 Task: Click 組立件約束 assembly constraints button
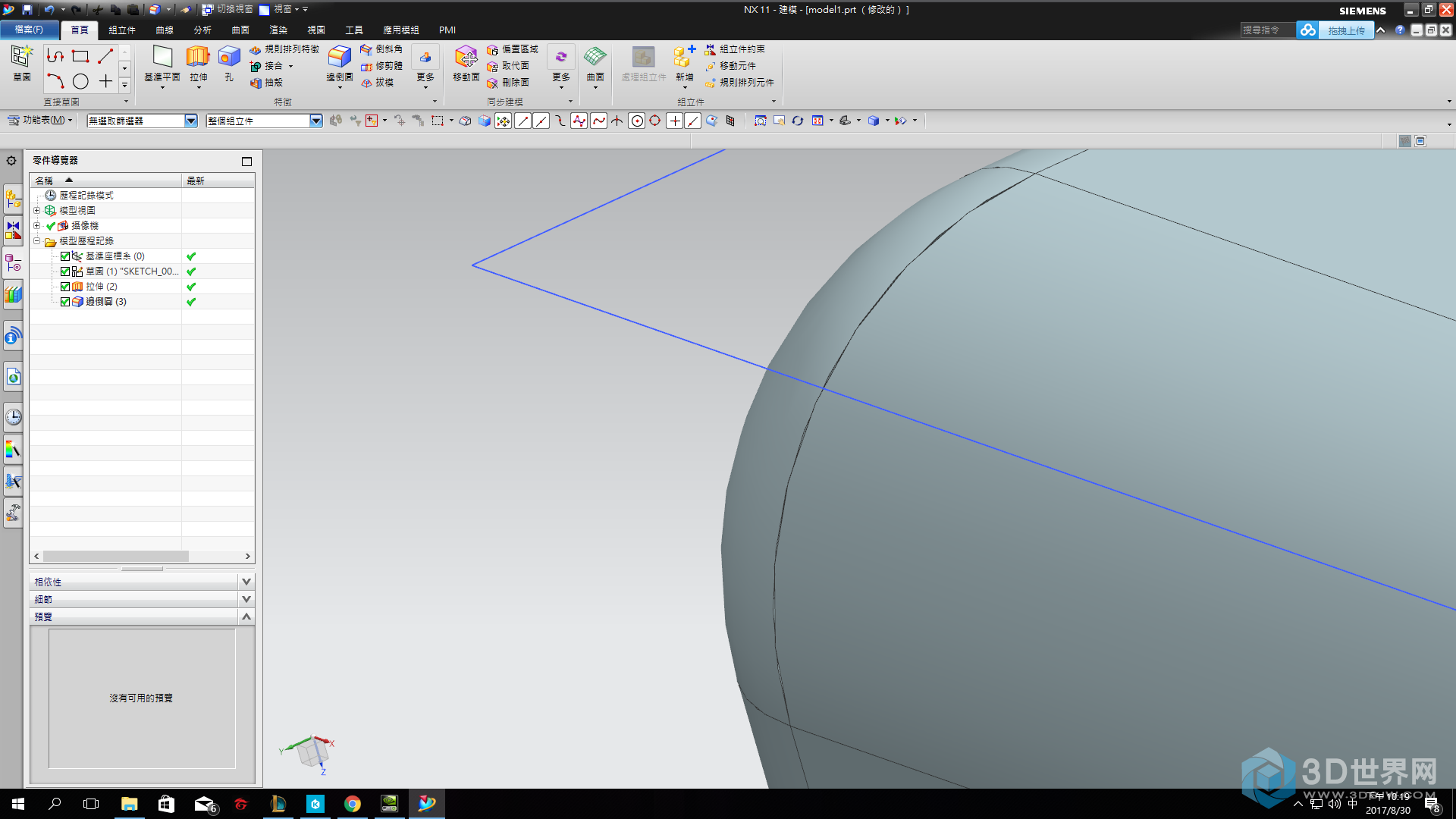735,49
